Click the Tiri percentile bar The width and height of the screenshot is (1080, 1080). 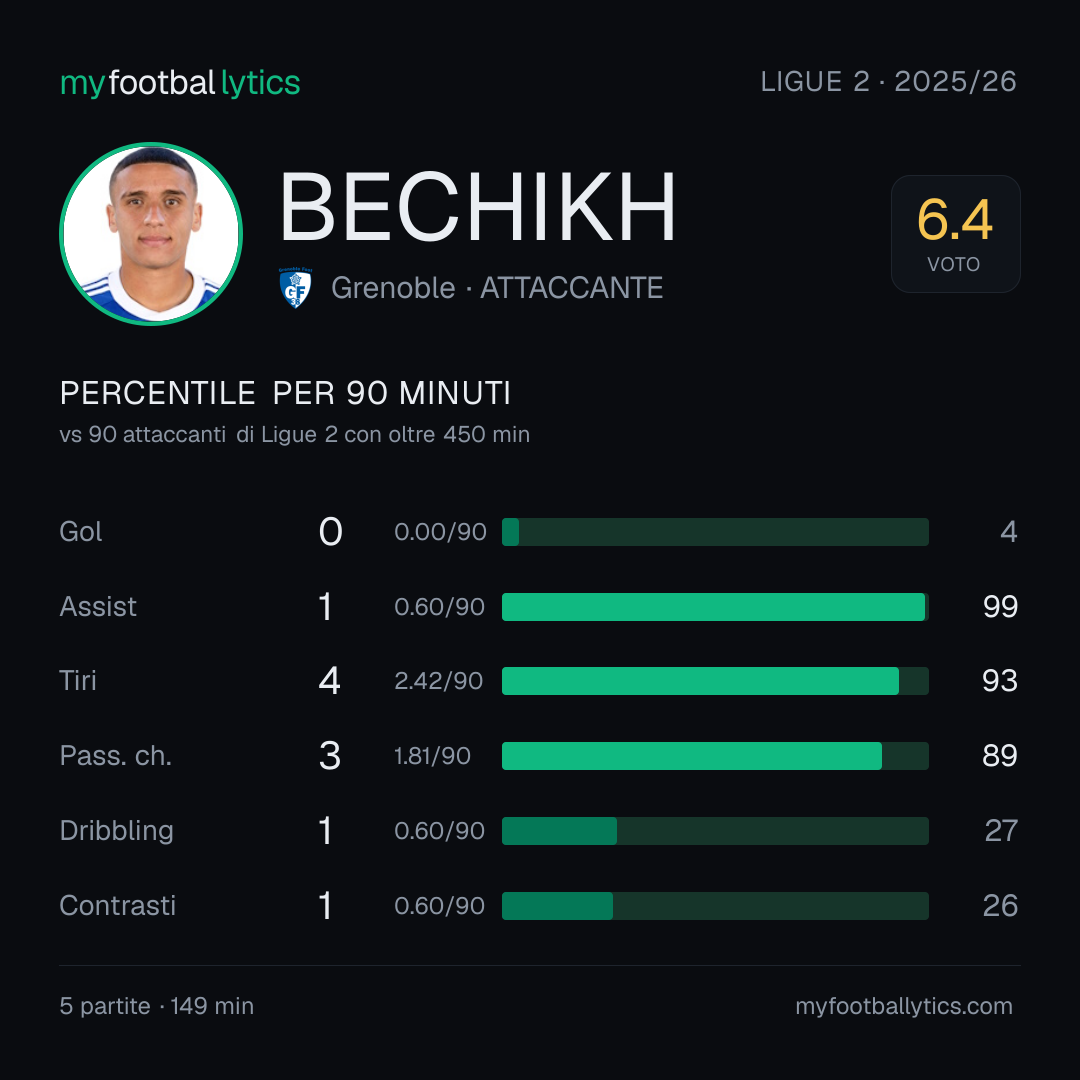tap(715, 681)
